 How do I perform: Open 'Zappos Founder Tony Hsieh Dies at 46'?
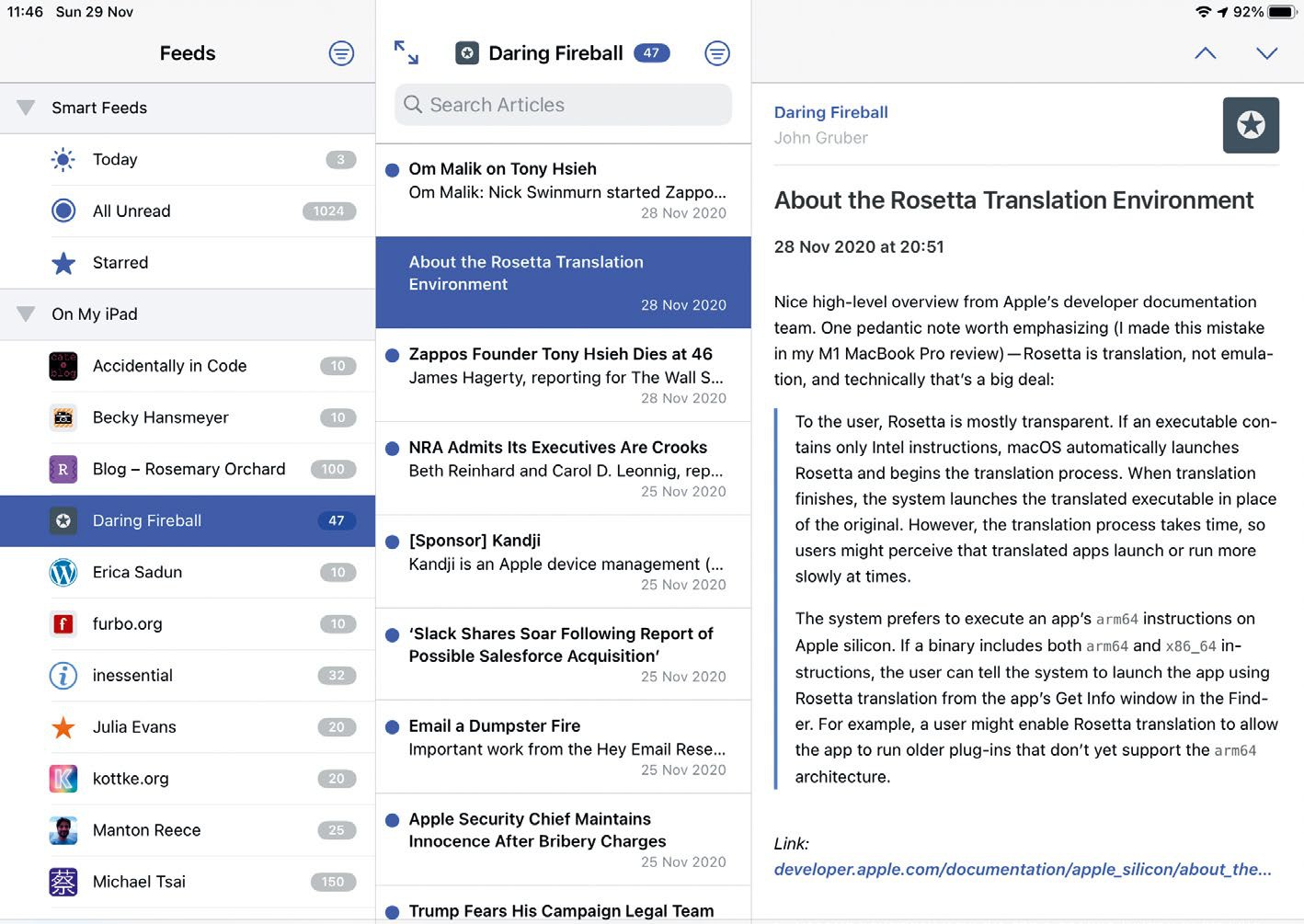click(x=563, y=375)
